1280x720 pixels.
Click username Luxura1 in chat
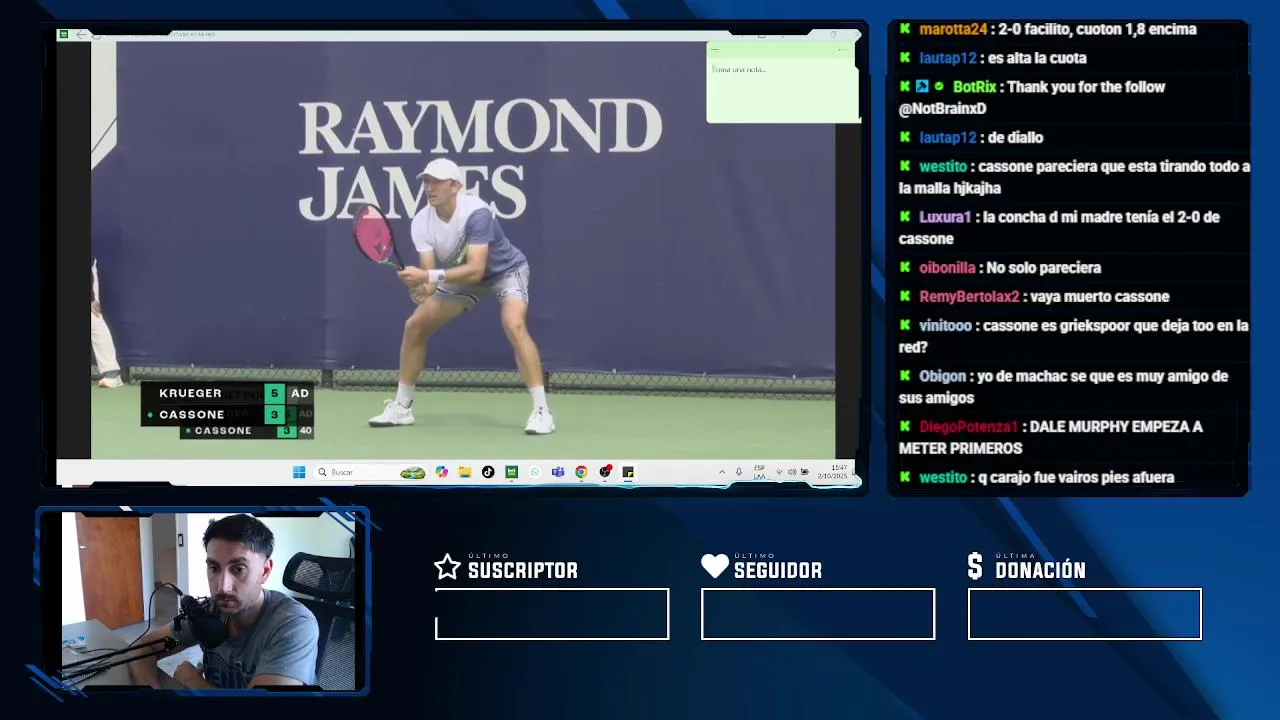pos(945,217)
